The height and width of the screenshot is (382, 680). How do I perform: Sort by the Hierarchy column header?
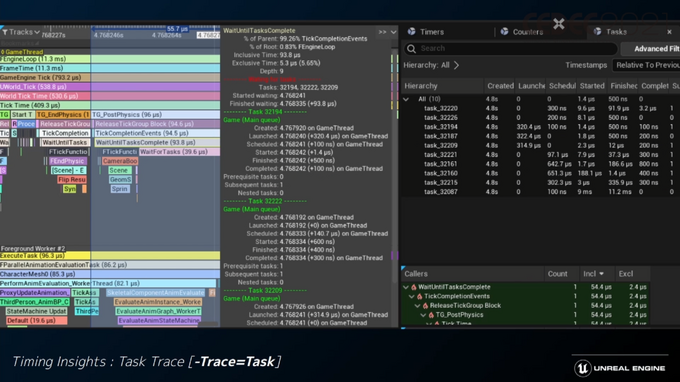coord(442,86)
